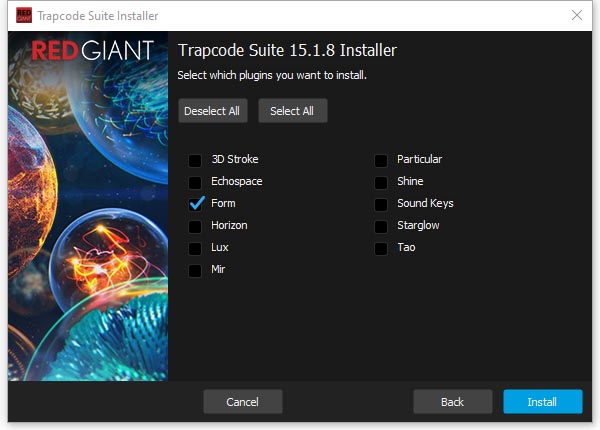
Task: Click the Red Giant icon in title bar
Action: pyautogui.click(x=24, y=15)
